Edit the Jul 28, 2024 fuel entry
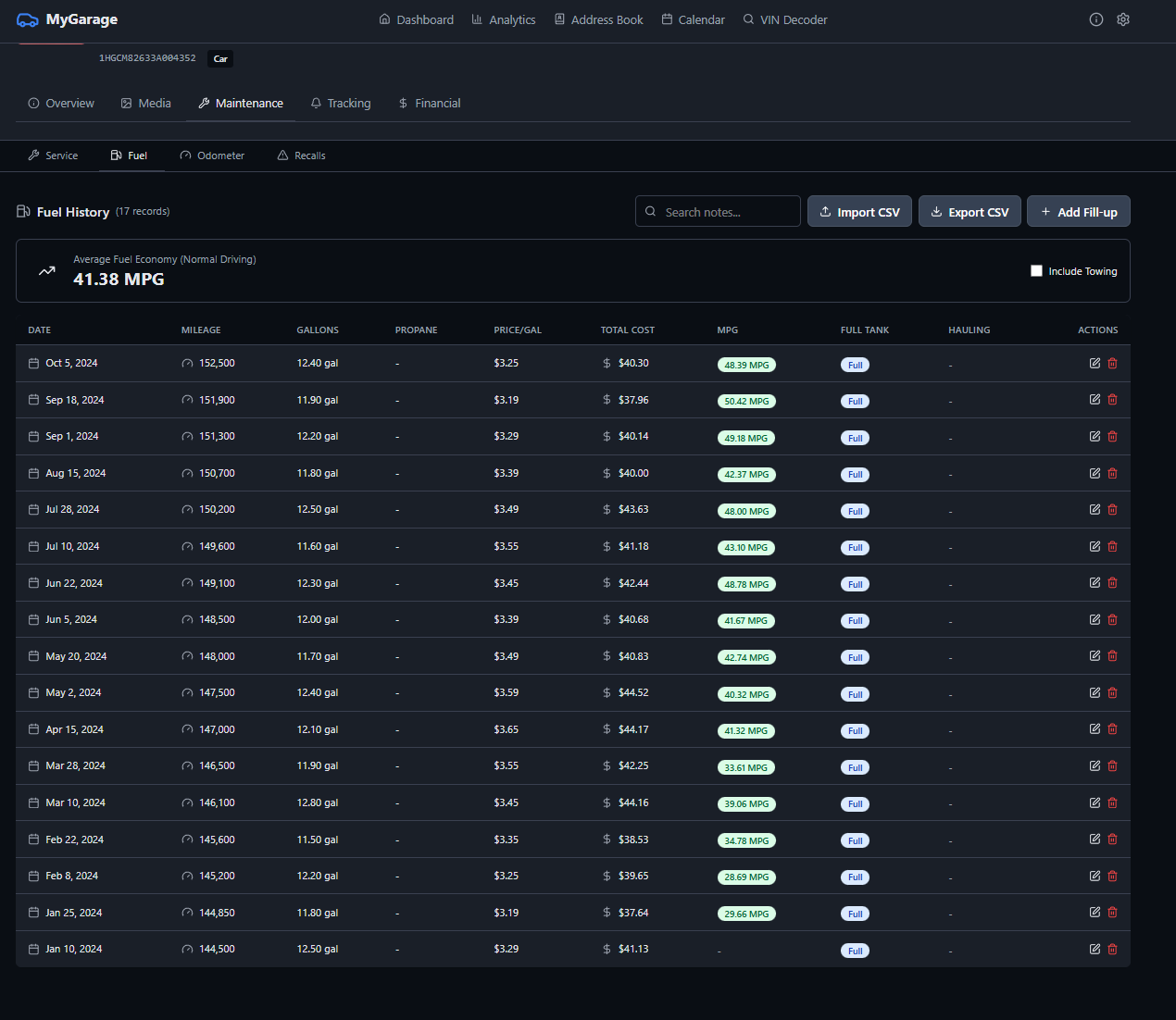 [x=1095, y=510]
